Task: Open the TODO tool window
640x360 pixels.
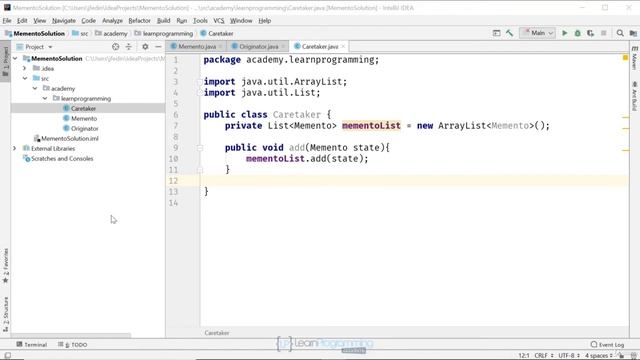Action: (x=73, y=344)
